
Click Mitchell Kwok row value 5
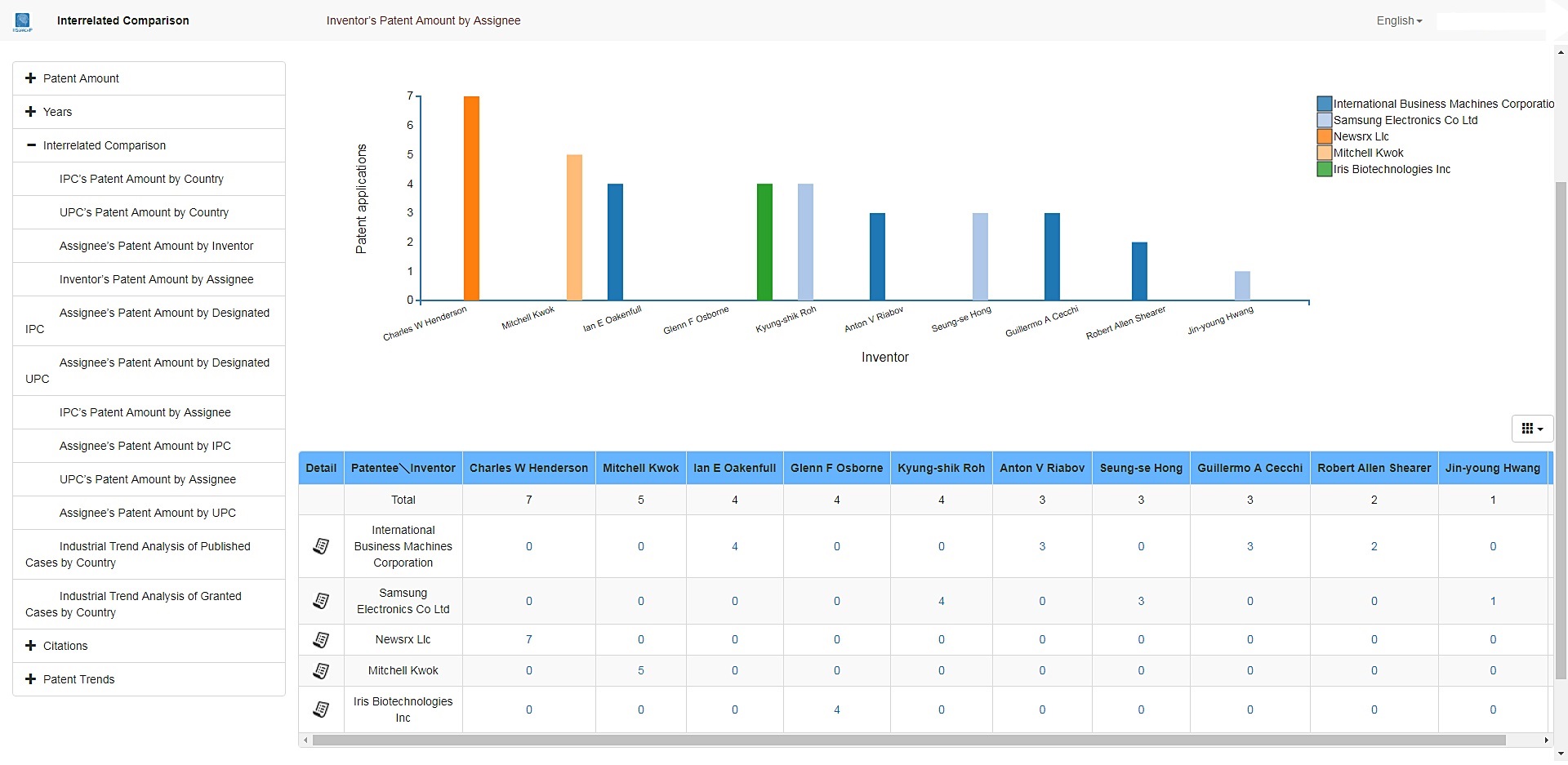641,671
